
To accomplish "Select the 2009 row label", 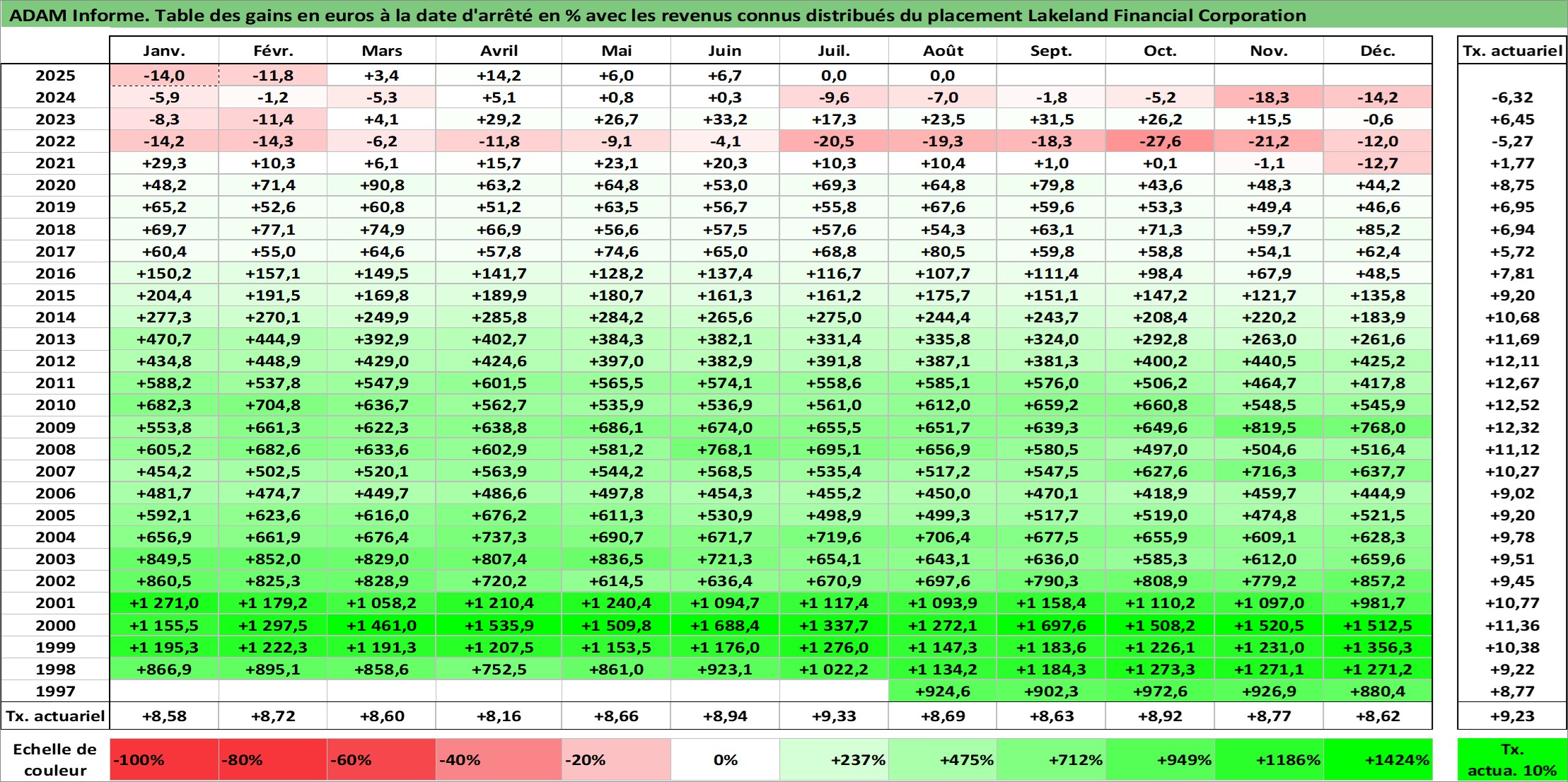I will click(x=55, y=427).
